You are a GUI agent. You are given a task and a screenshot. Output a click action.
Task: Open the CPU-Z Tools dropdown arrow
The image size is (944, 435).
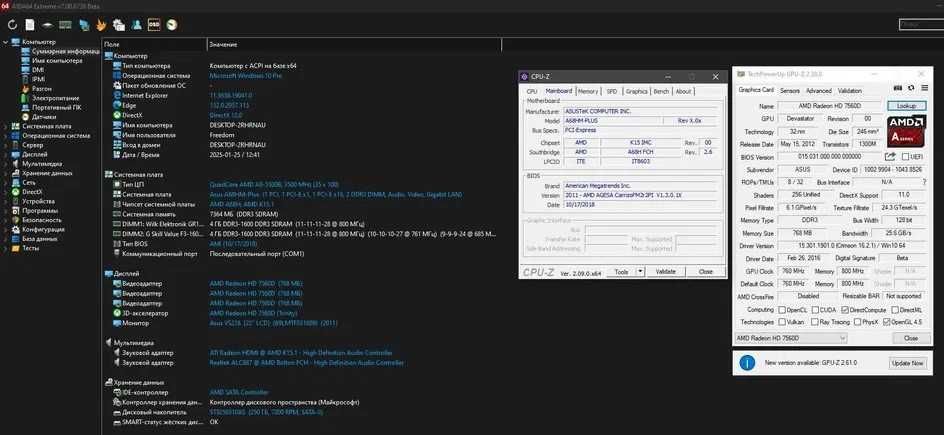pyautogui.click(x=639, y=271)
